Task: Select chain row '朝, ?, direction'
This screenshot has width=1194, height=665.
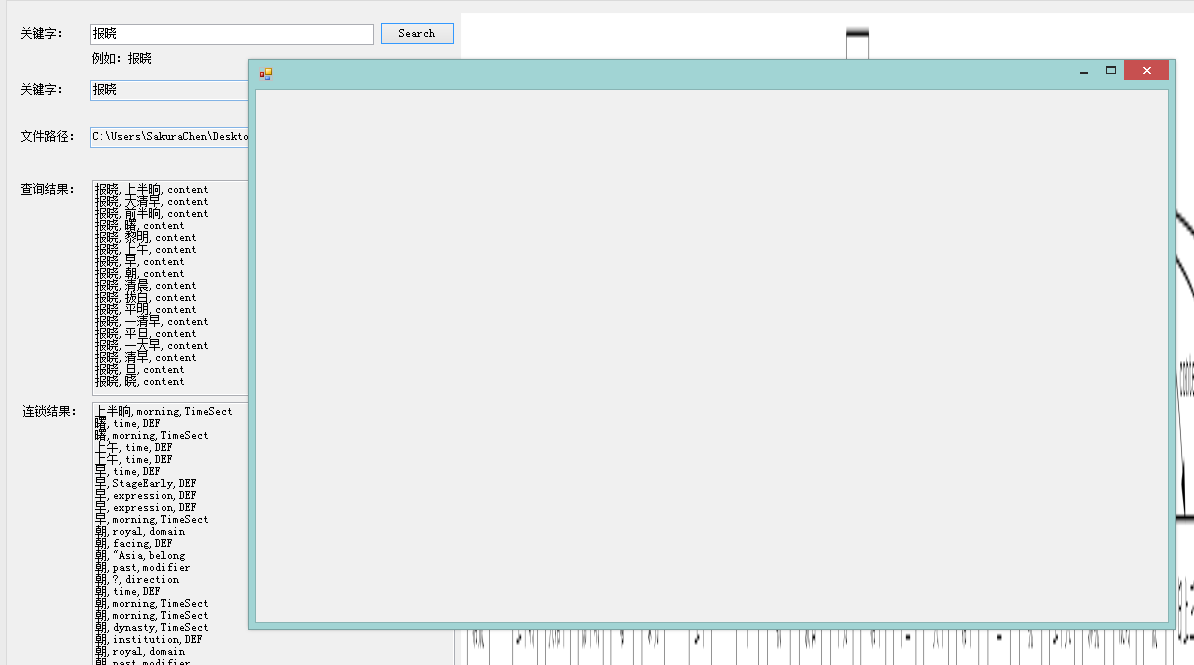Action: coord(137,580)
